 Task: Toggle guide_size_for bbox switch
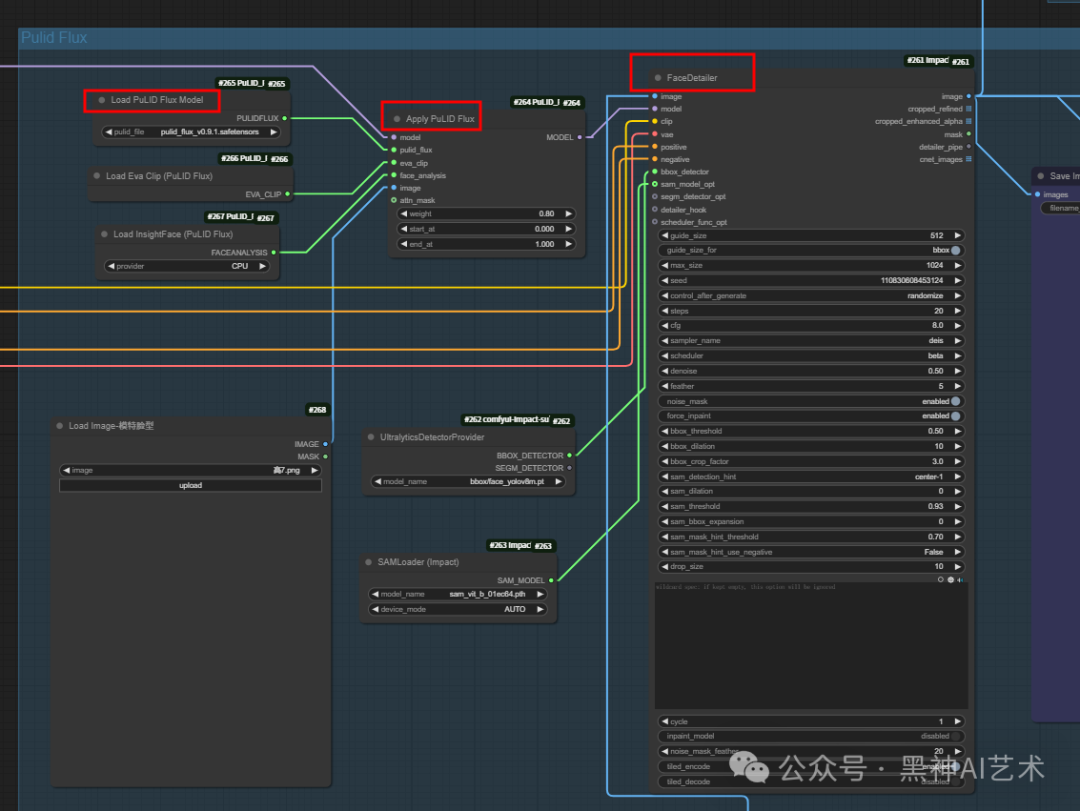955,250
